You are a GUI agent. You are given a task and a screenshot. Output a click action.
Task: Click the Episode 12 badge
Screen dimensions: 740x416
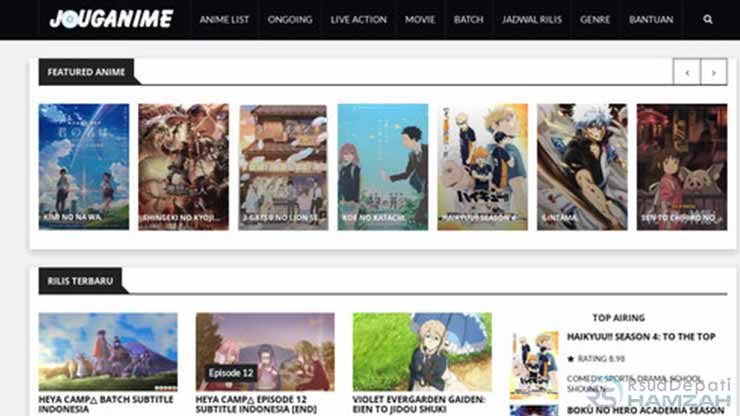pyautogui.click(x=231, y=373)
